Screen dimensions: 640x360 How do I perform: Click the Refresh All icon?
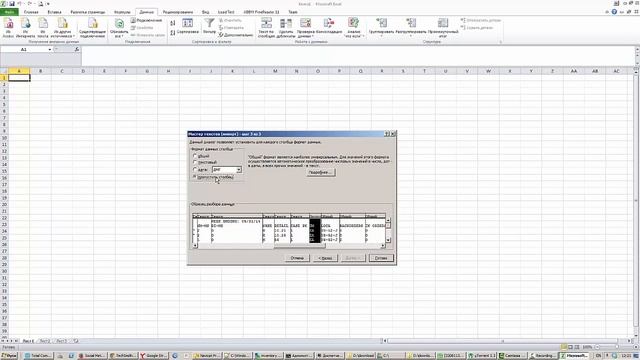coord(119,24)
